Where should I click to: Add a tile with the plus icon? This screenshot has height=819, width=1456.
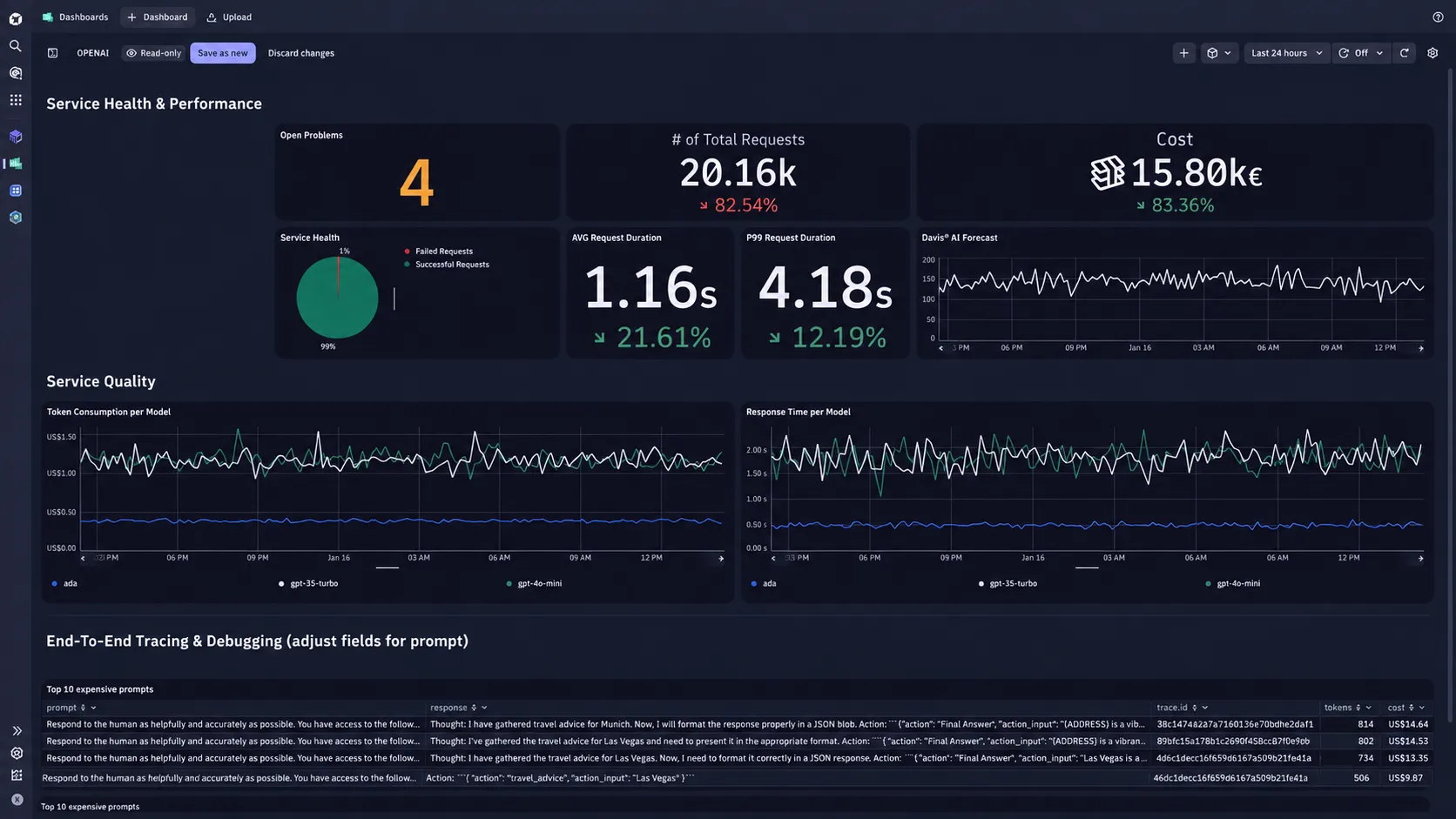click(x=1183, y=53)
